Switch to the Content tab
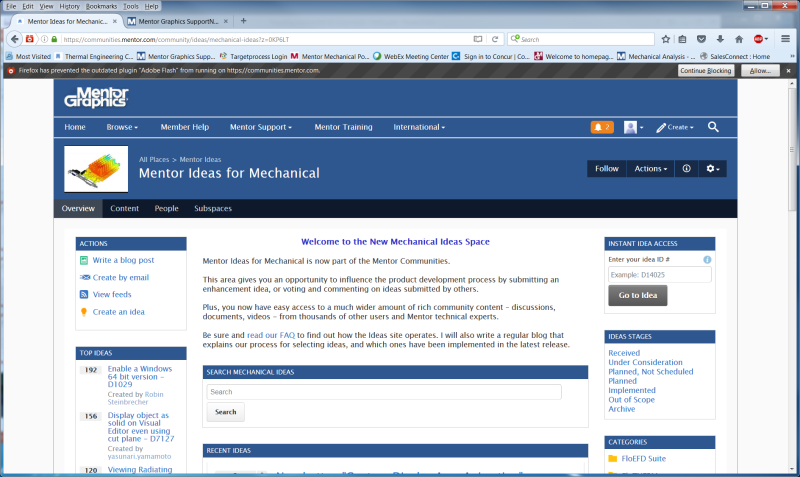This screenshot has width=800, height=477. (124, 209)
